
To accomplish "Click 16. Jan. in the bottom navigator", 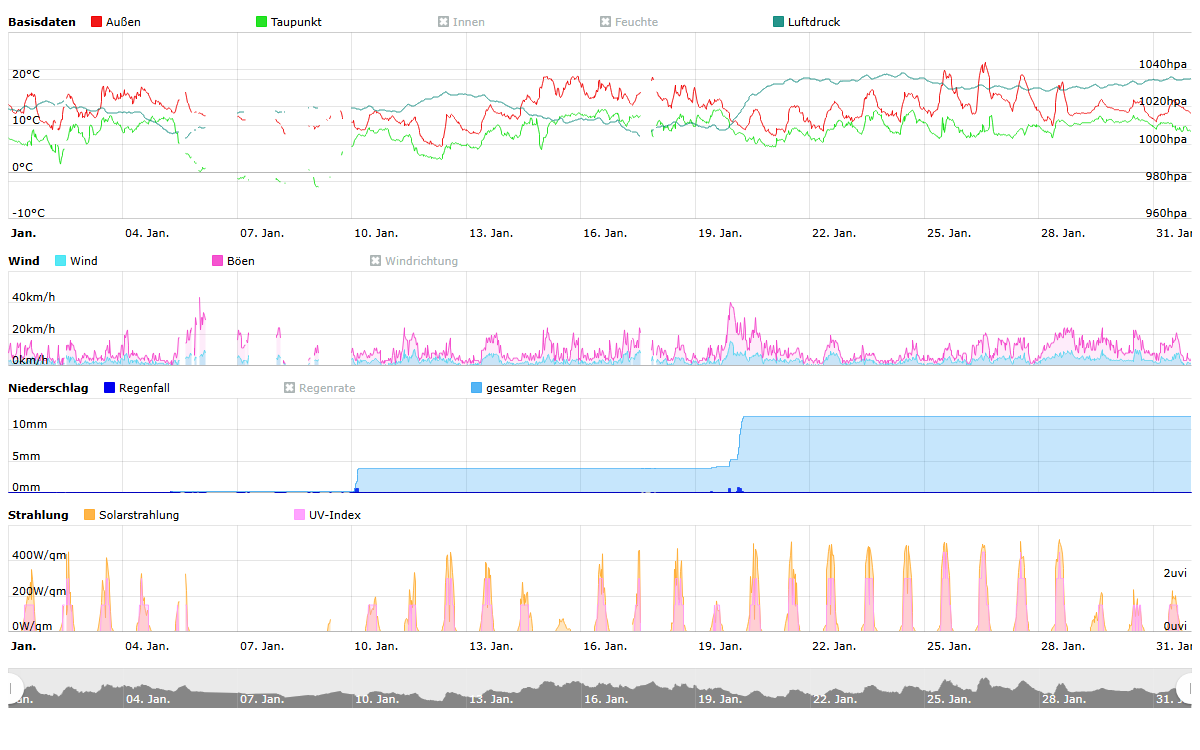I will 604,699.
